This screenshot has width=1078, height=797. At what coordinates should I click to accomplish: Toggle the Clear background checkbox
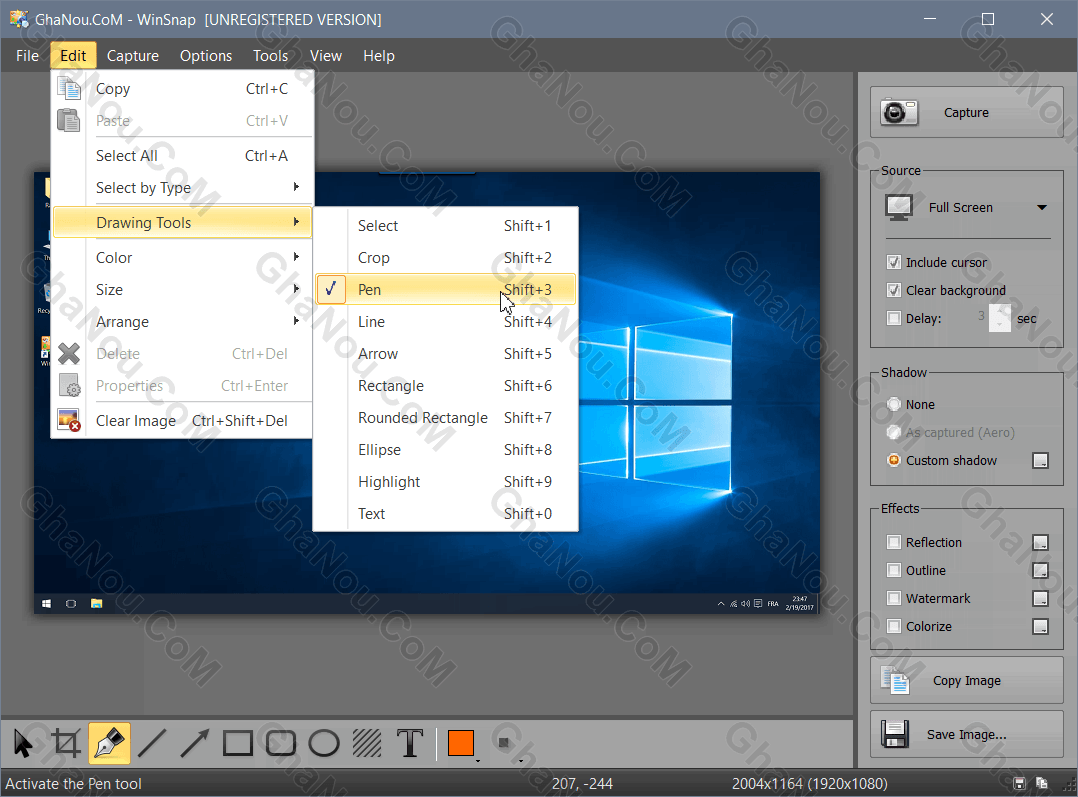pyautogui.click(x=894, y=290)
